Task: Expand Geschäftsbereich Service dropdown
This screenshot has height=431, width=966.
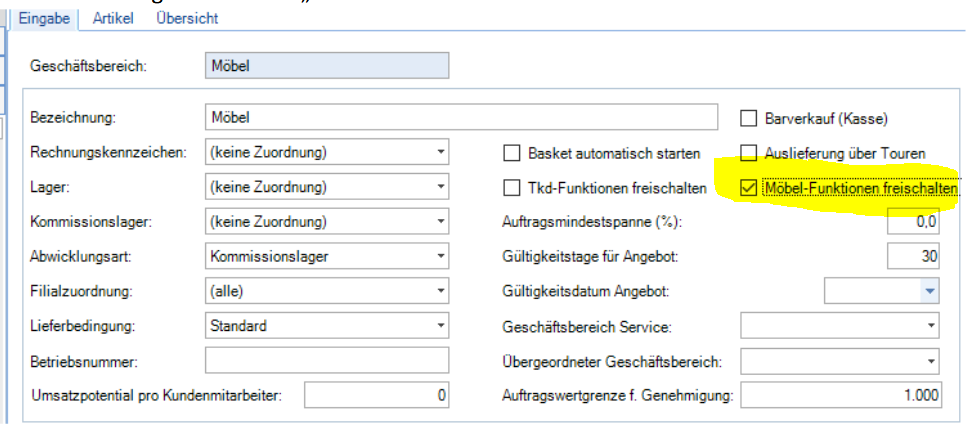Action: (x=931, y=325)
